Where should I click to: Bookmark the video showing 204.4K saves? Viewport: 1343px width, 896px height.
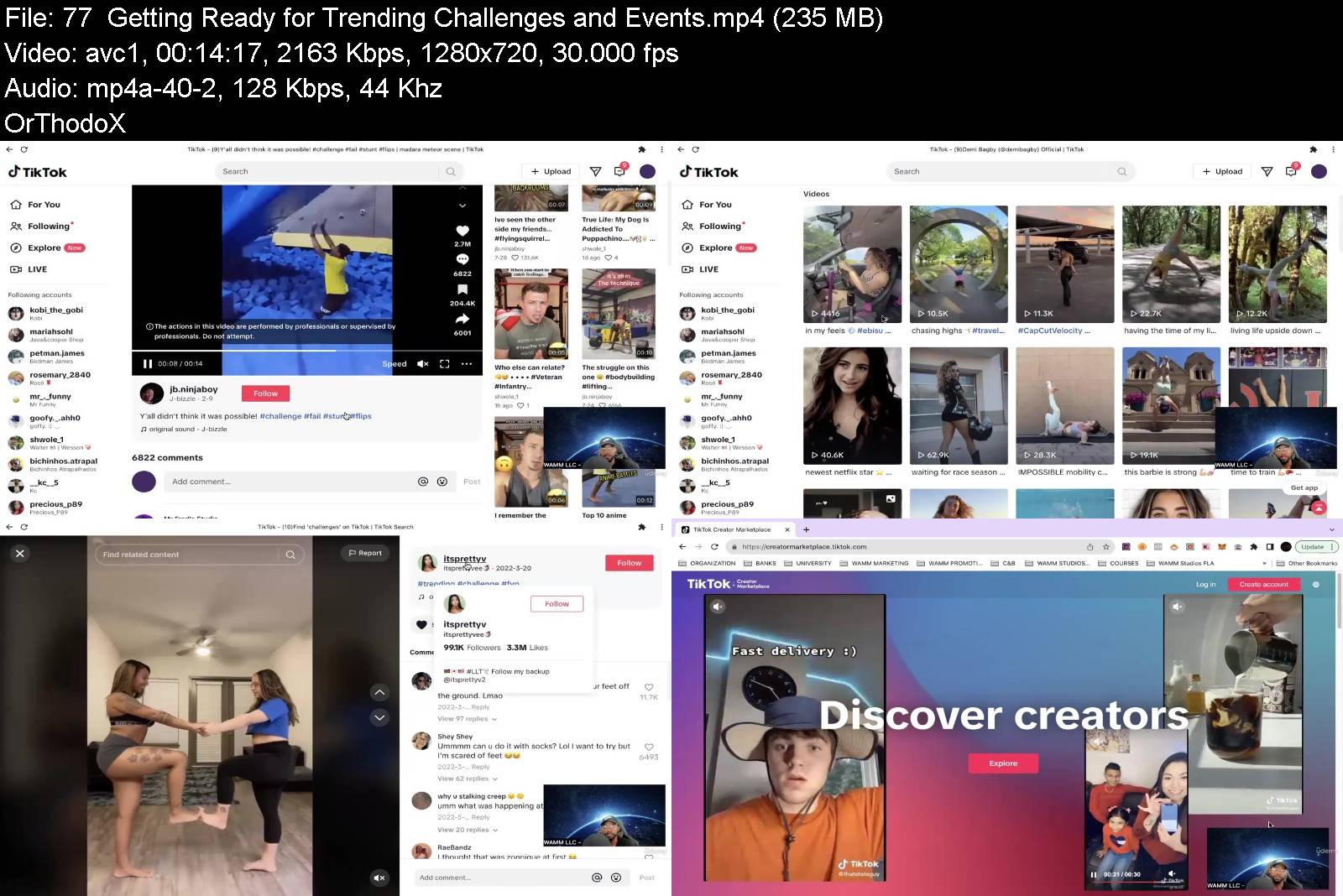point(462,289)
